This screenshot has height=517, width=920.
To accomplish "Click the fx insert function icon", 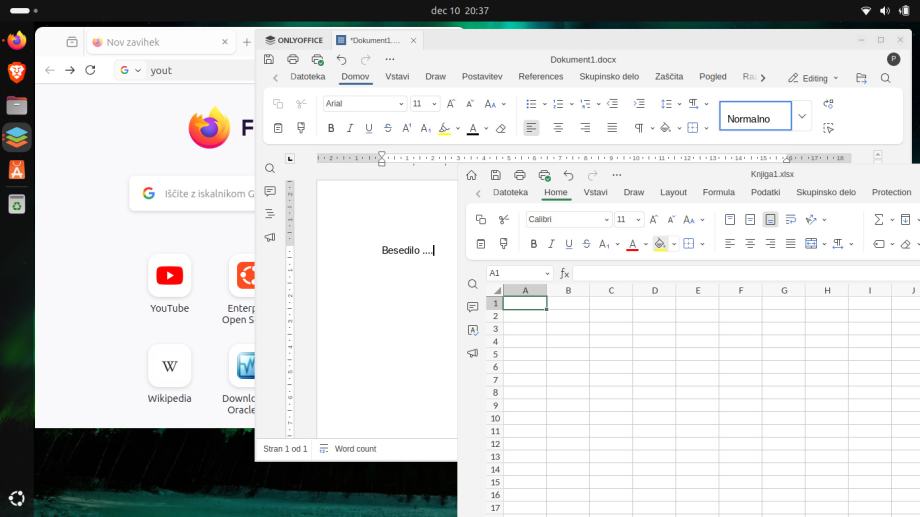I will coord(565,274).
